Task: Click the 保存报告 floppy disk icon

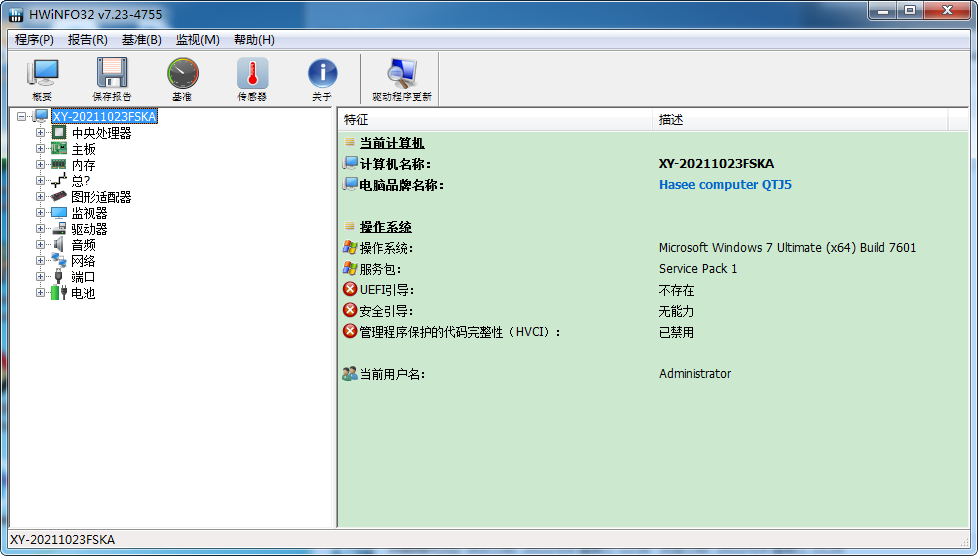Action: coord(112,73)
